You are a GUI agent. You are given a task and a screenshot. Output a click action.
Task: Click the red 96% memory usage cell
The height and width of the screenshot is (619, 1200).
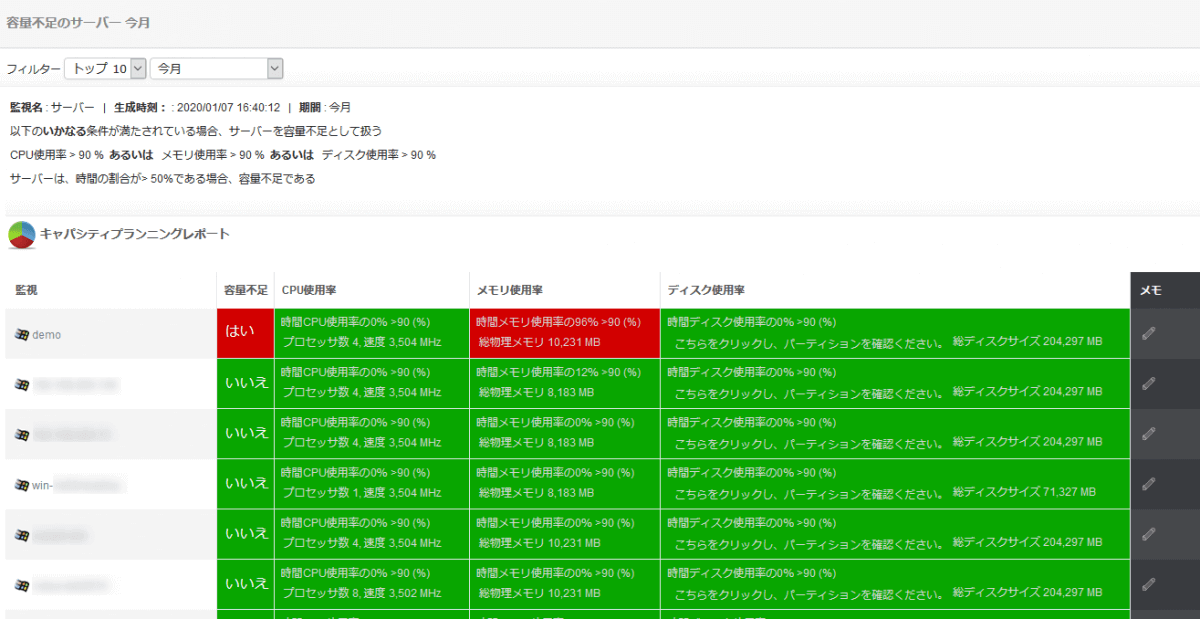[565, 333]
